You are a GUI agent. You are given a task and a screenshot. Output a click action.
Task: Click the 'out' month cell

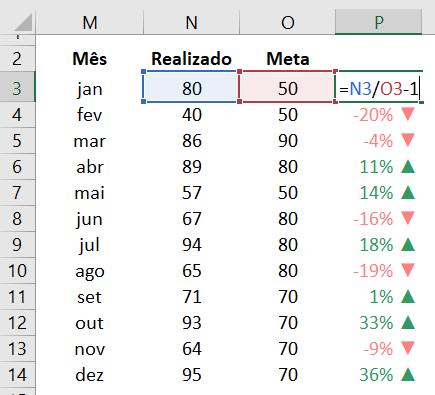point(90,323)
